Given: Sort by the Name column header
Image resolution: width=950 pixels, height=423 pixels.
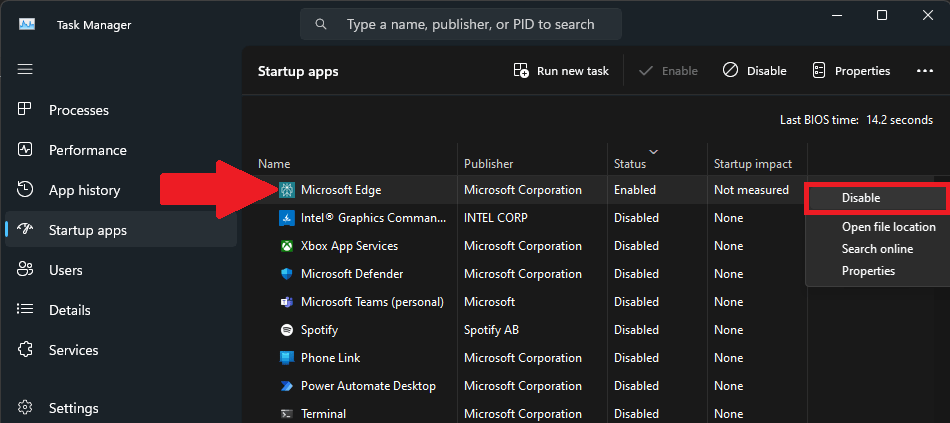Looking at the screenshot, I should [274, 164].
